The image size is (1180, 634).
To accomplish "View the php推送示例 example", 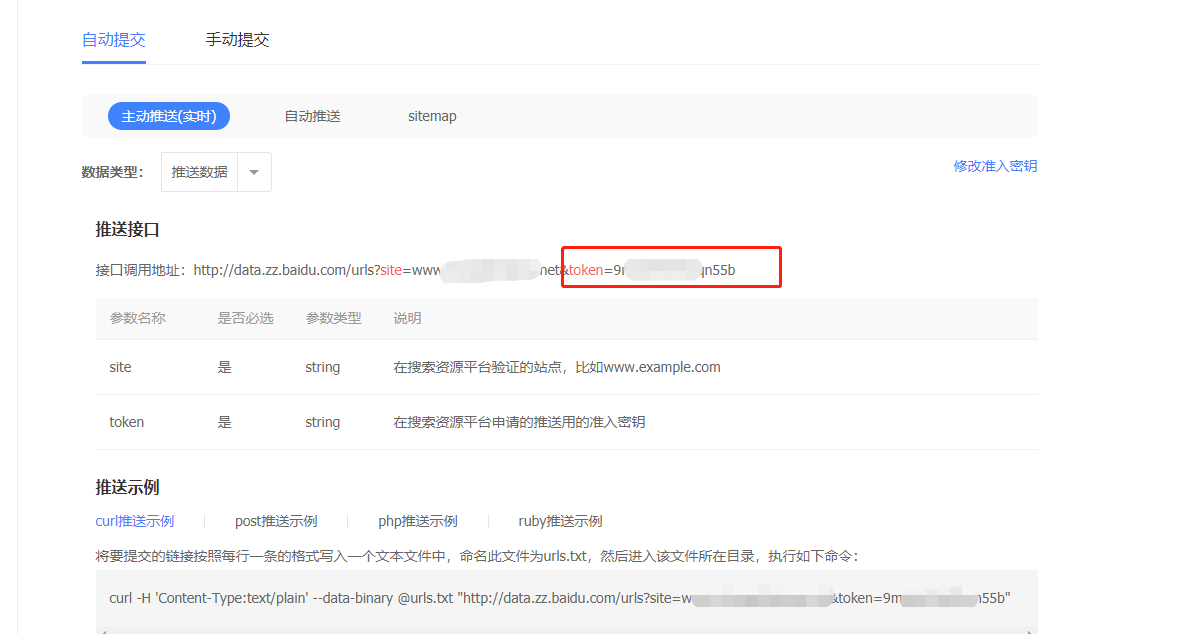I will click(x=418, y=521).
